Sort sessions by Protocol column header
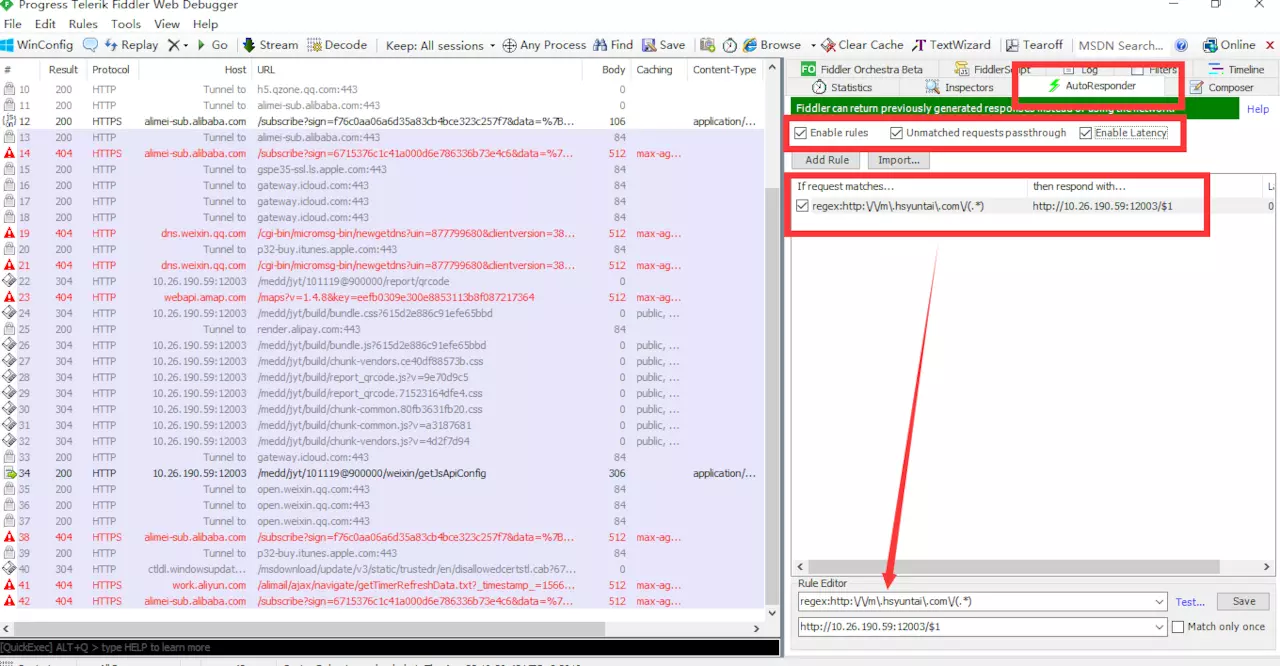This screenshot has height=666, width=1280. [x=111, y=70]
